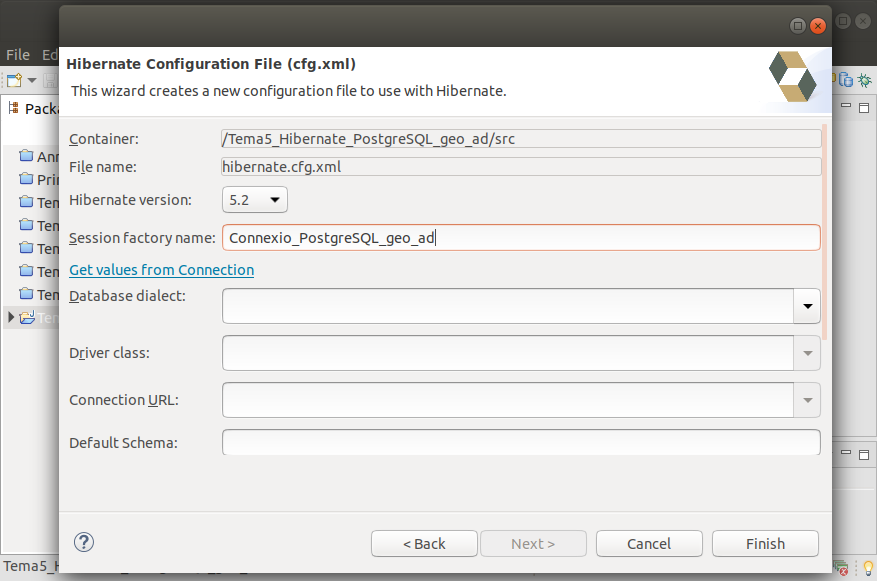Click the debug bug icon in Eclipse toolbar
Viewport: 877px width, 581px height.
click(865, 81)
